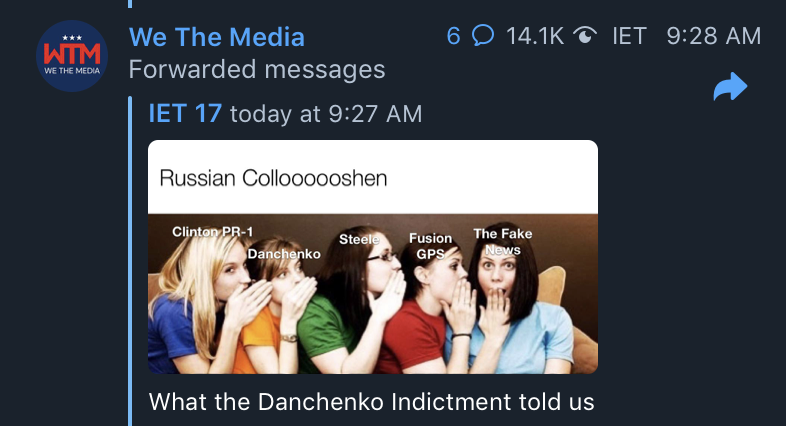786x426 pixels.
Task: Forward post using blue share arrow
Action: [730, 87]
